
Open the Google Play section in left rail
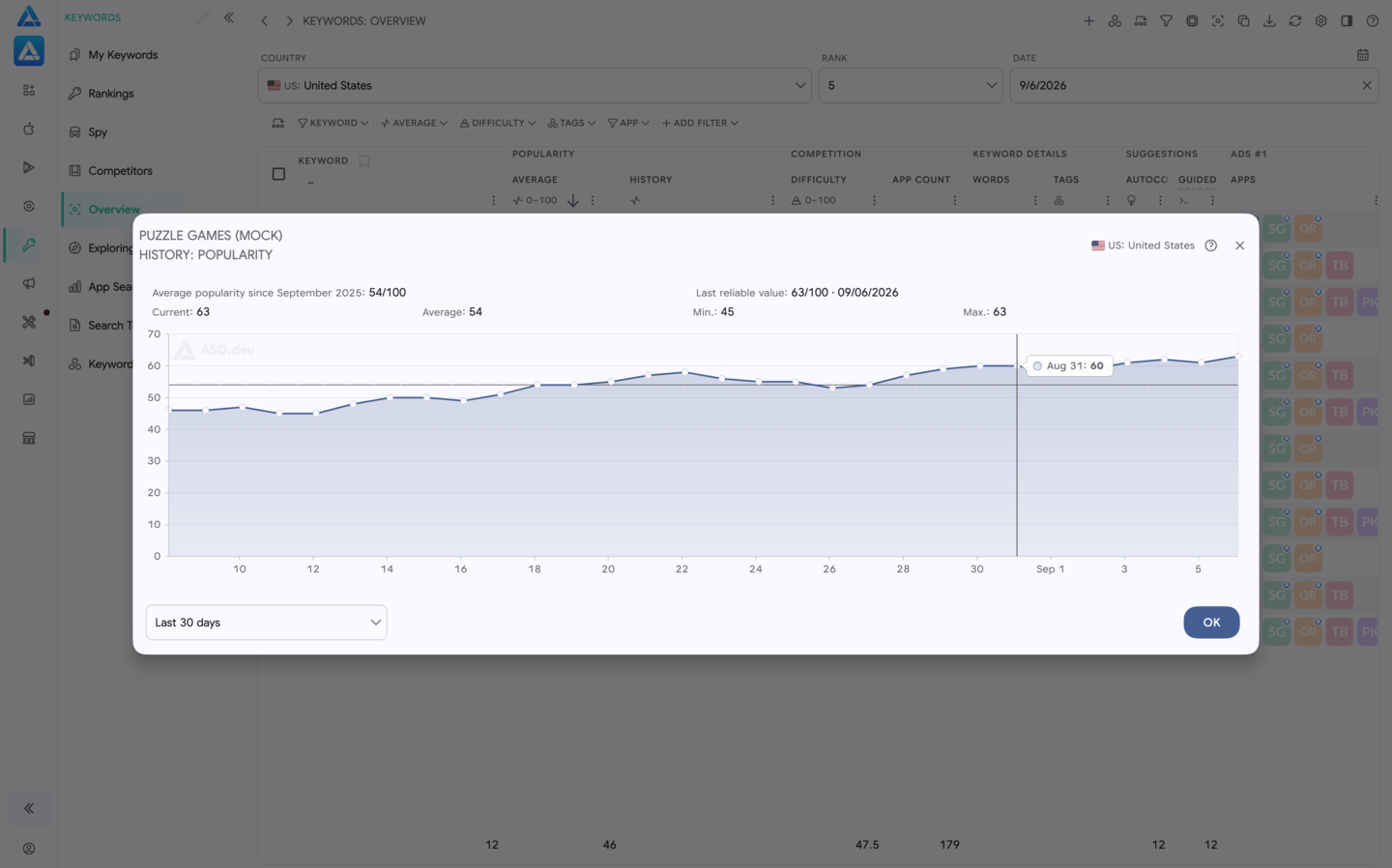pyautogui.click(x=29, y=167)
